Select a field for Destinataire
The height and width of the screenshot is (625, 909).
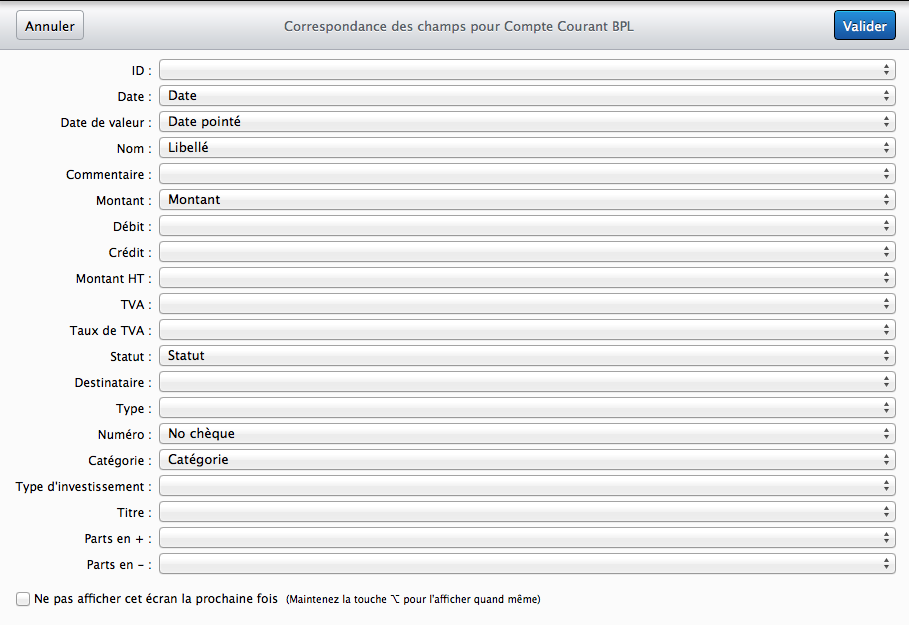click(527, 382)
